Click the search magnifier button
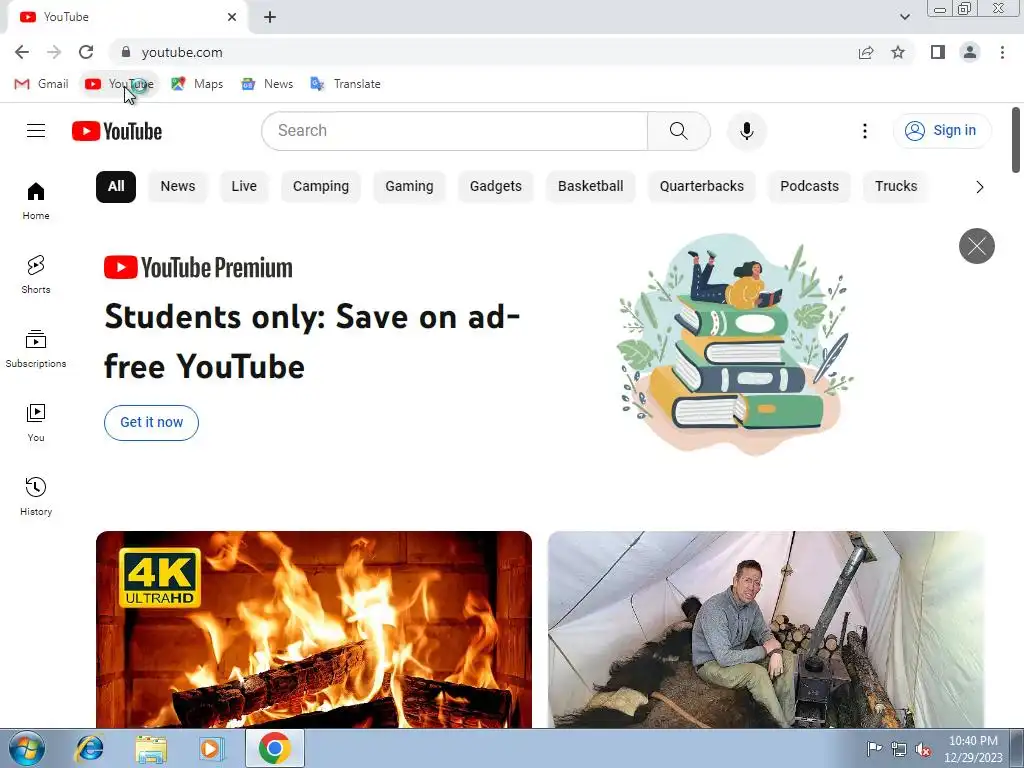 coord(679,131)
